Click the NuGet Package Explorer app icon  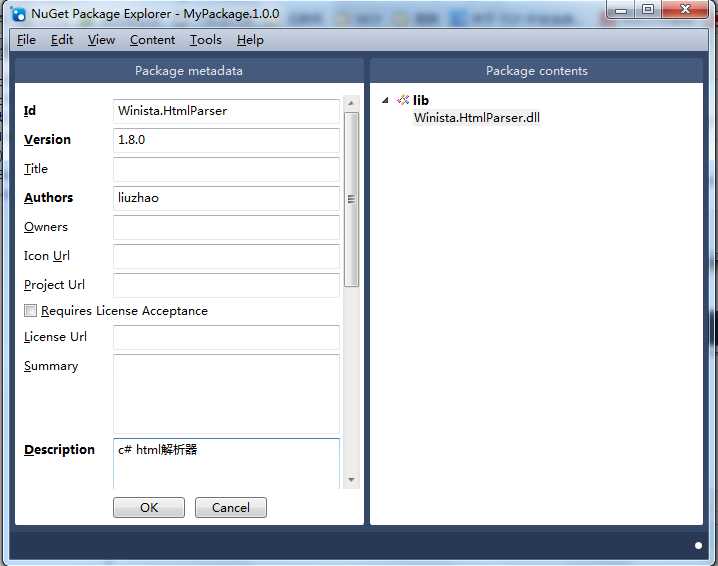pyautogui.click(x=19, y=14)
